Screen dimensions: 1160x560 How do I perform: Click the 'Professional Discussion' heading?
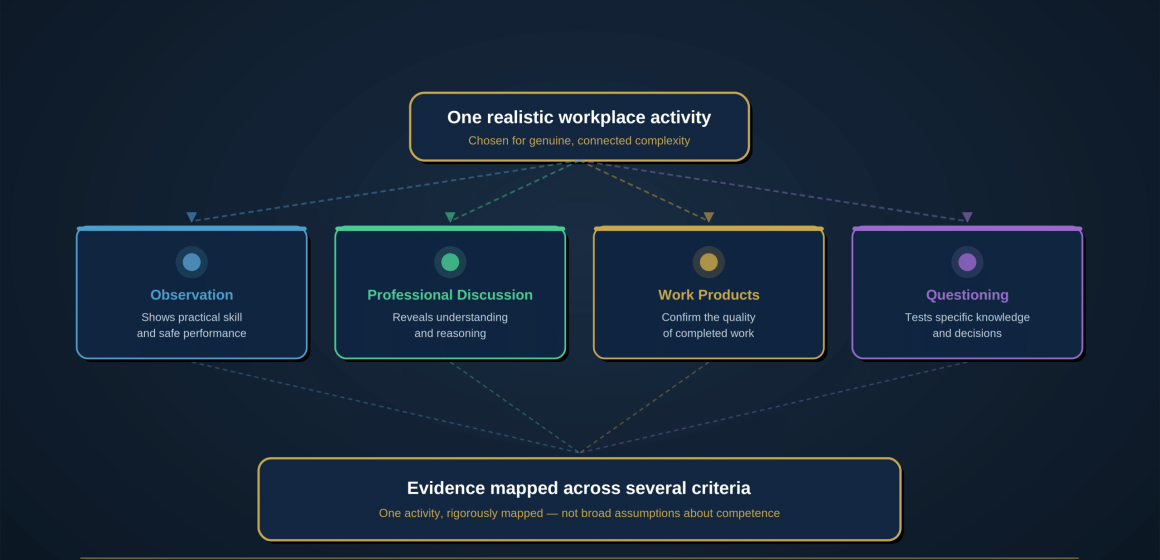pos(450,295)
